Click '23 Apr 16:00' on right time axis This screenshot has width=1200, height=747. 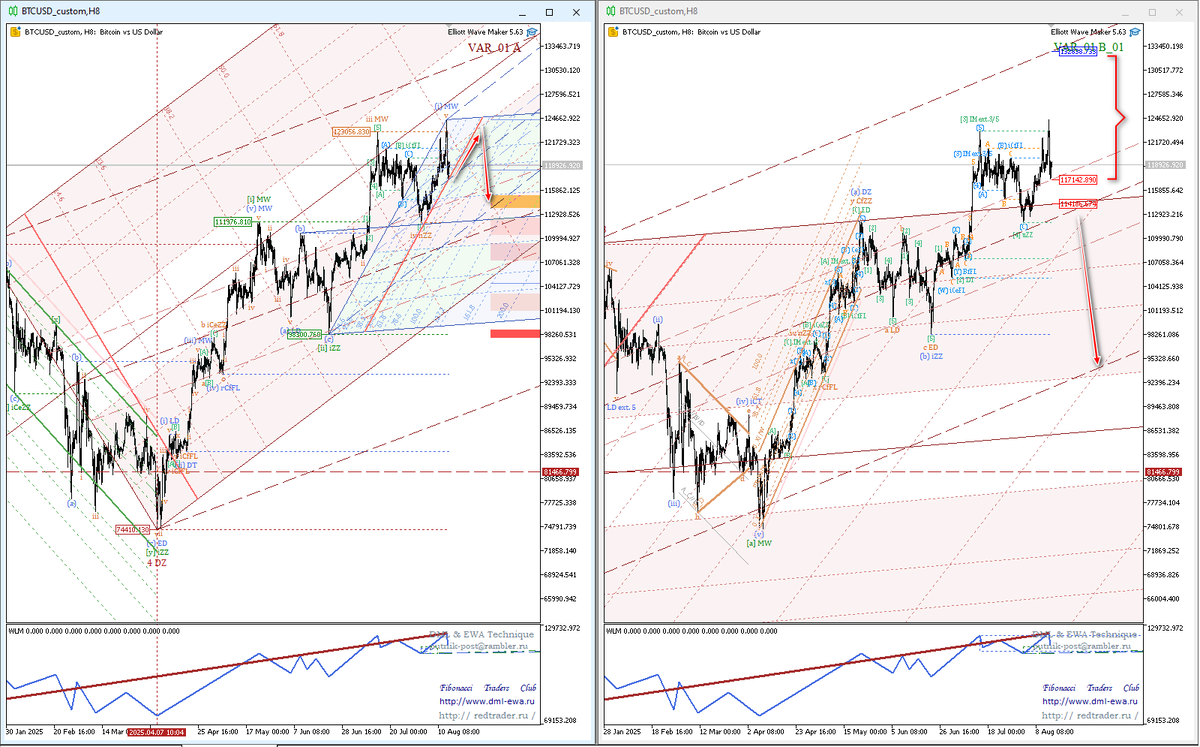tap(816, 732)
